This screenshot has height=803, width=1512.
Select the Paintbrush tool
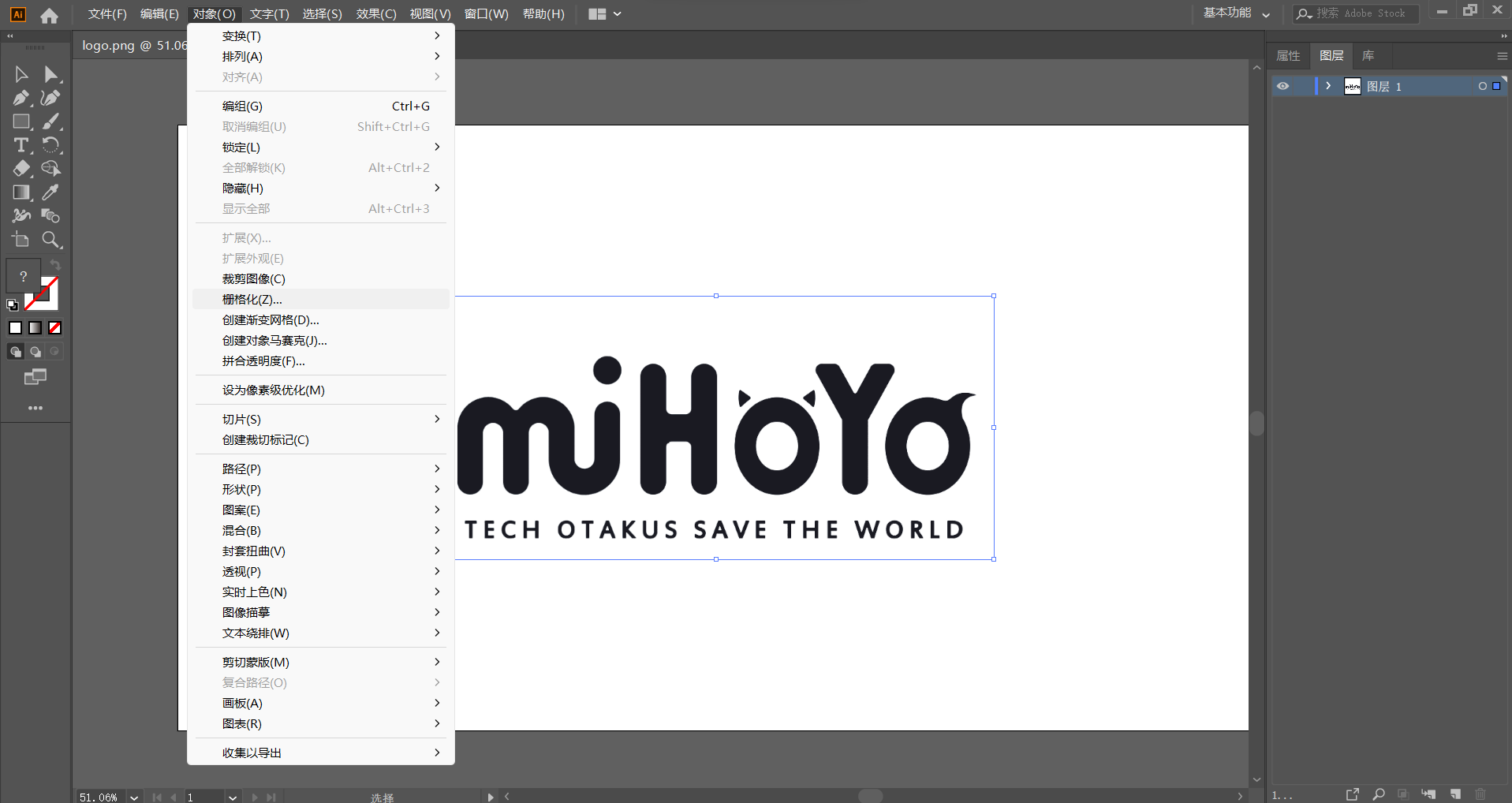click(x=51, y=121)
